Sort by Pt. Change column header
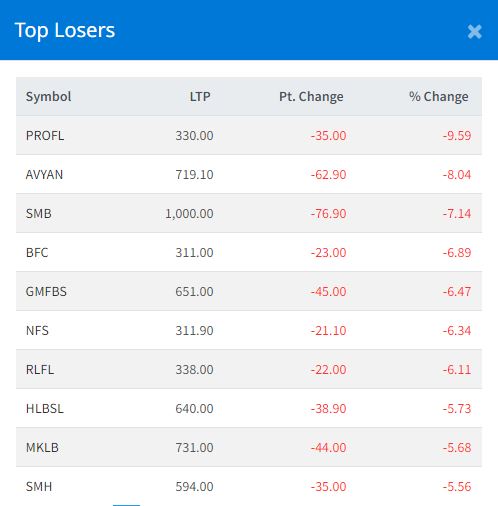 click(x=311, y=97)
